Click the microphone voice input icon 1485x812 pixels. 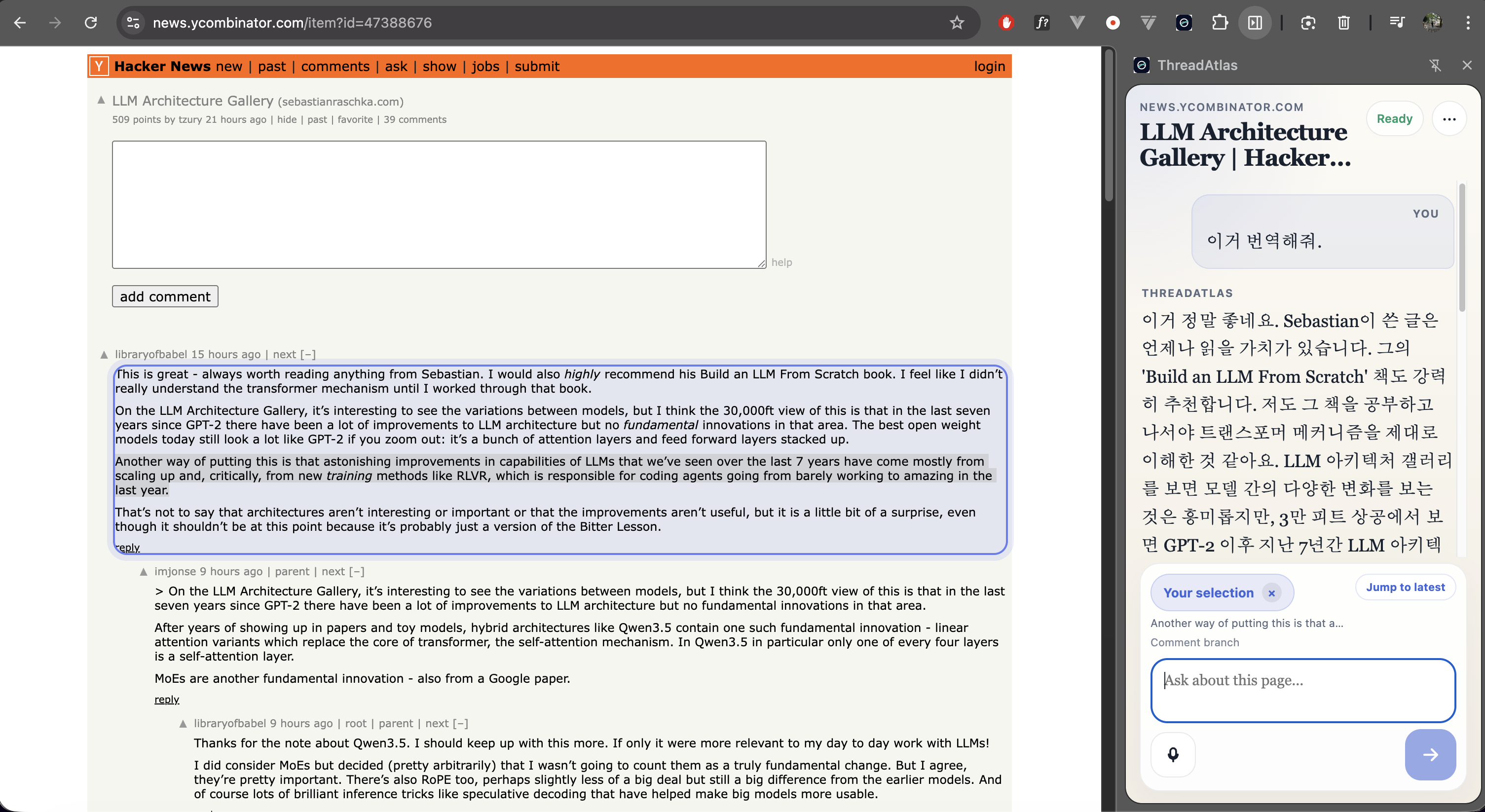(1173, 754)
